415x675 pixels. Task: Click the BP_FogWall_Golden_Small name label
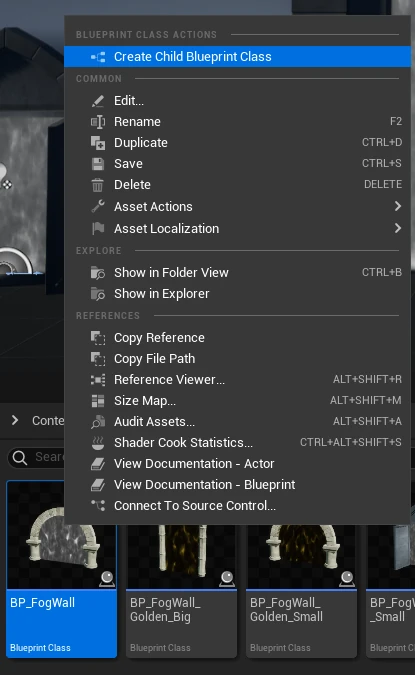click(286, 610)
